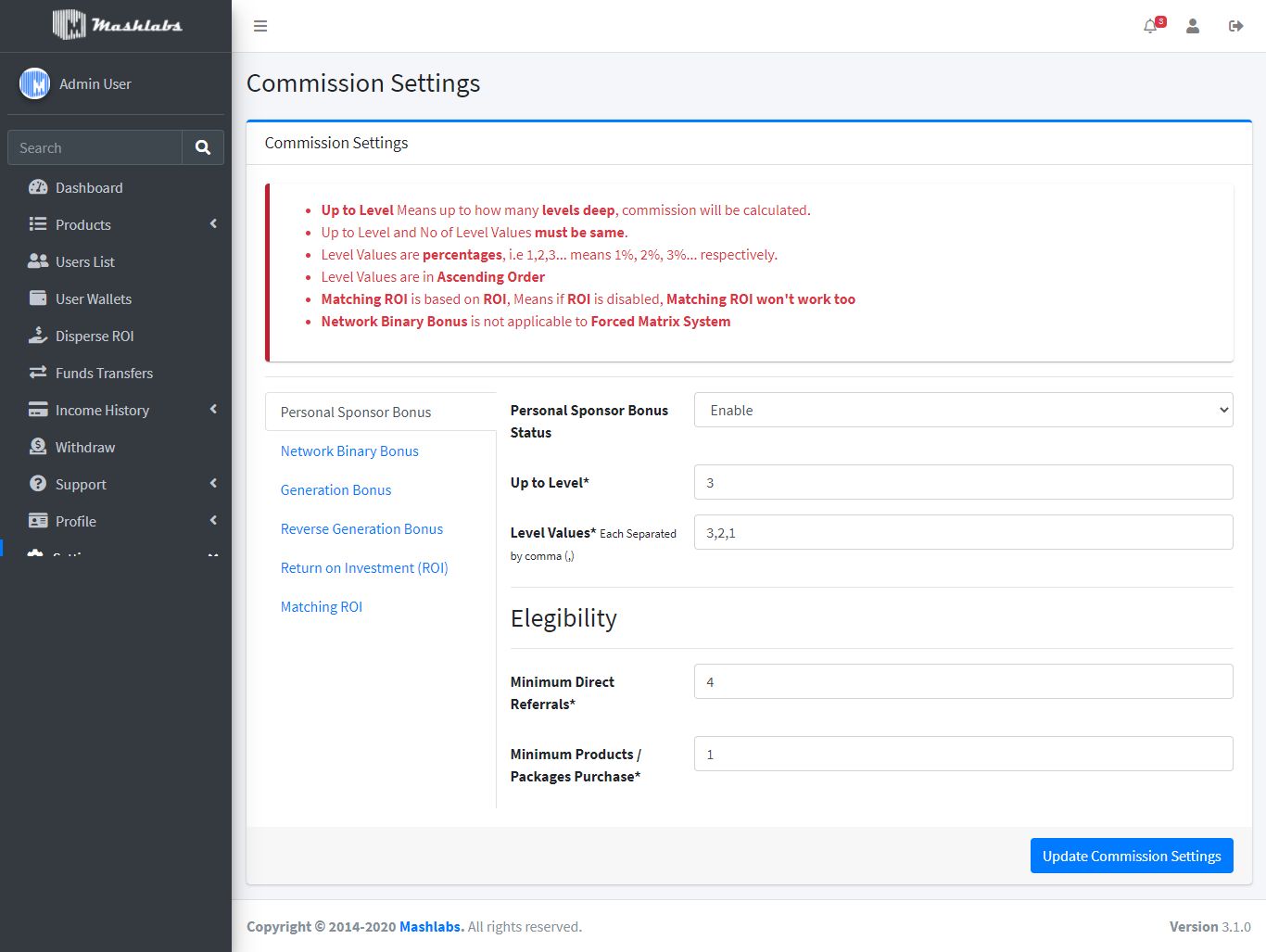Click Update Commission Settings button

[1132, 856]
